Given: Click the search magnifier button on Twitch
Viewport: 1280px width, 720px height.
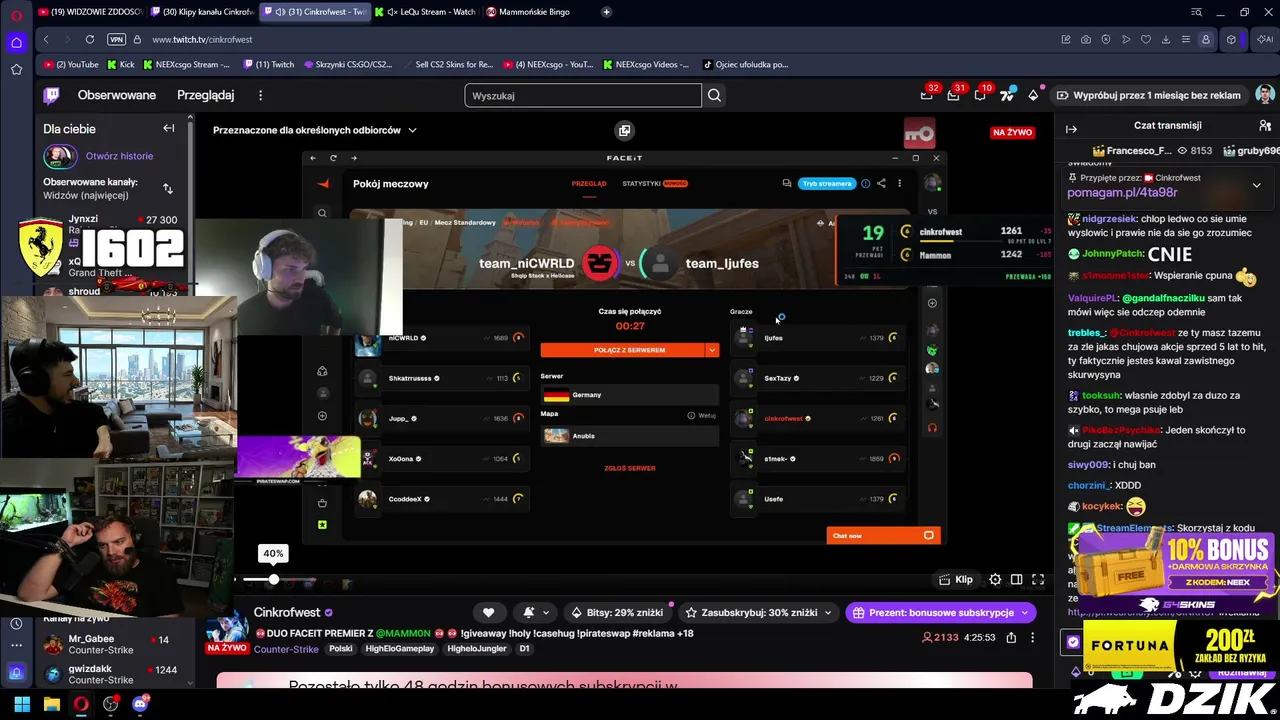Looking at the screenshot, I should point(714,95).
